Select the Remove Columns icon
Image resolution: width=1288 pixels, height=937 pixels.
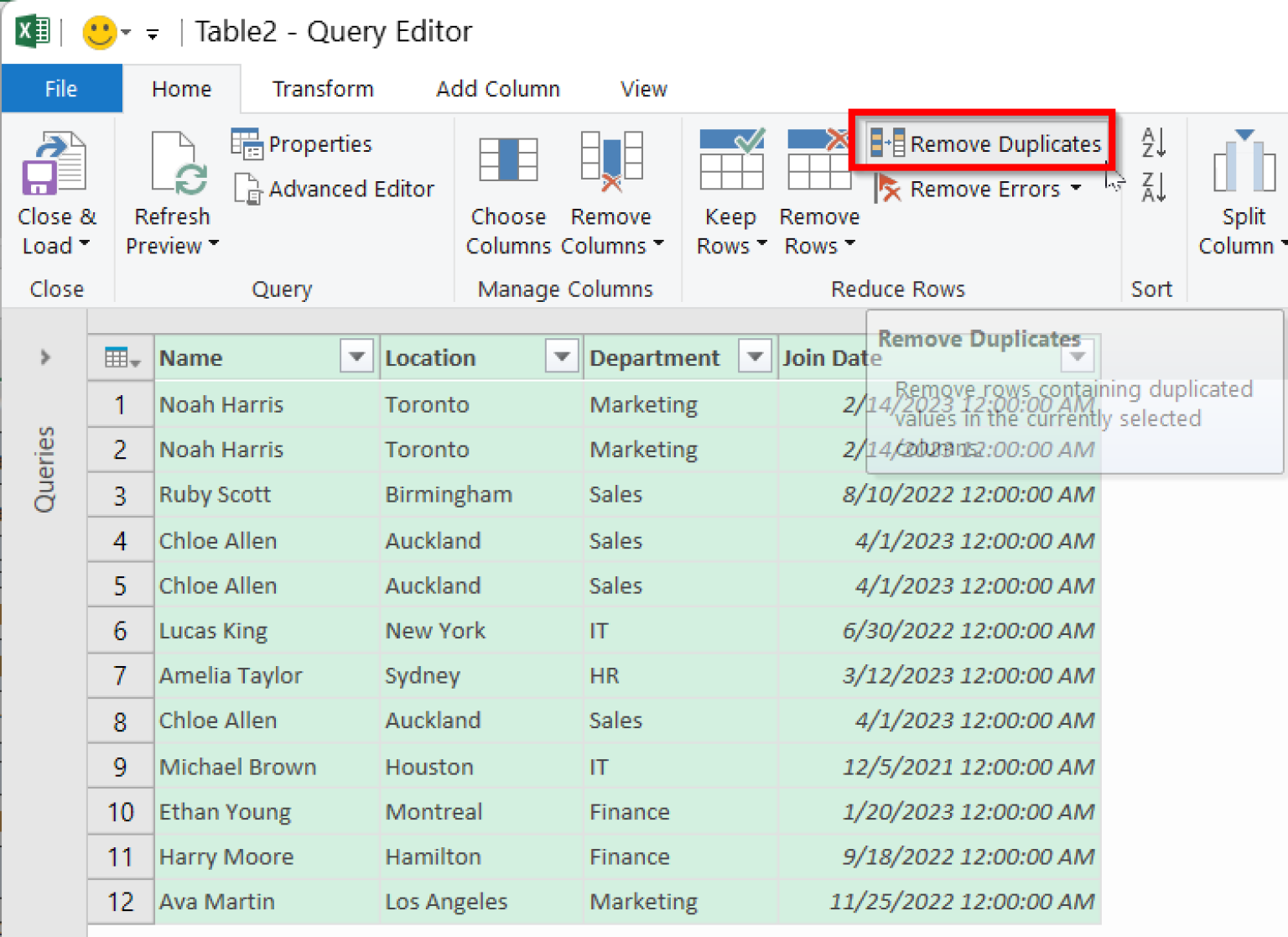[x=611, y=159]
